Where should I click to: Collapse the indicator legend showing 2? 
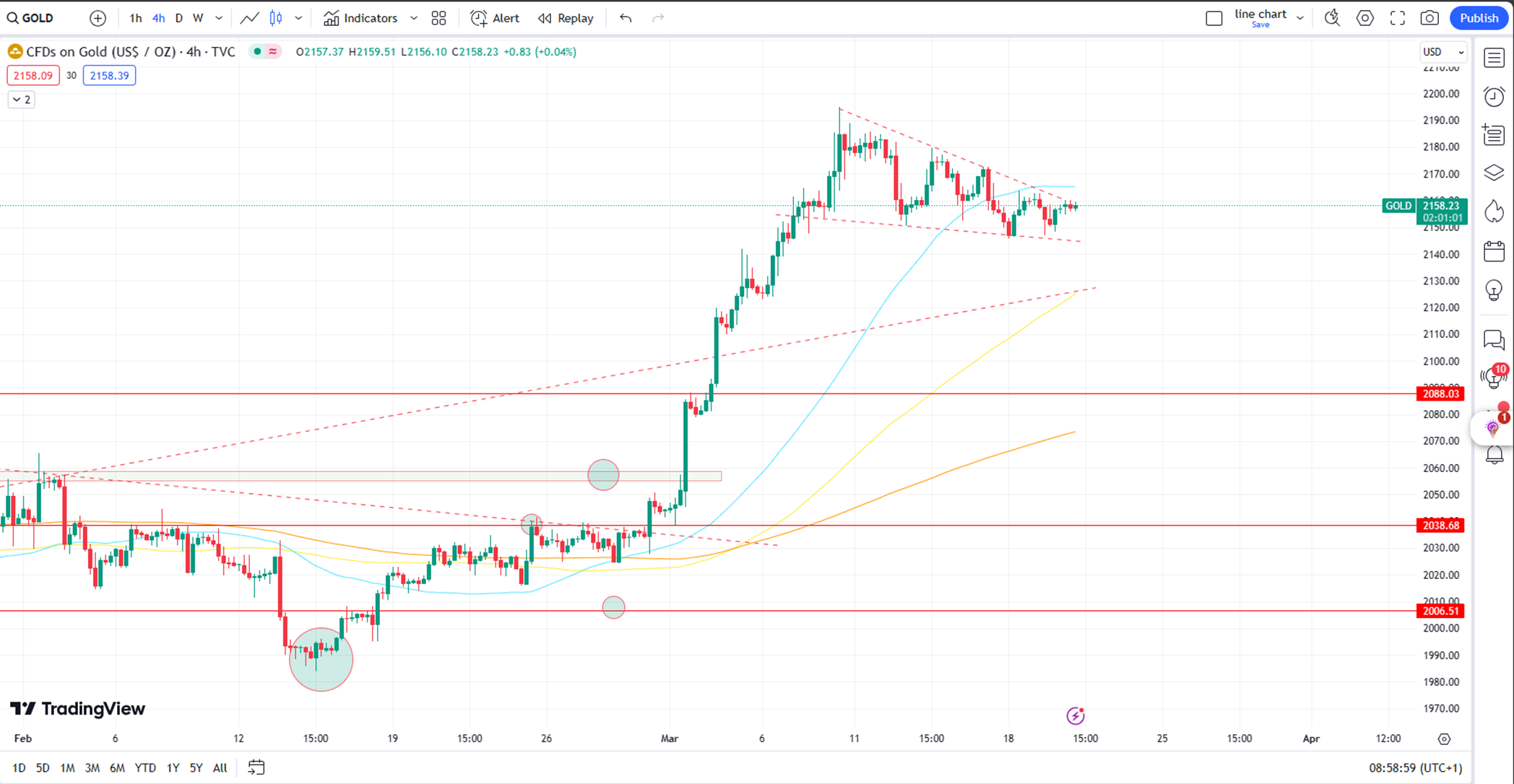pos(22,100)
